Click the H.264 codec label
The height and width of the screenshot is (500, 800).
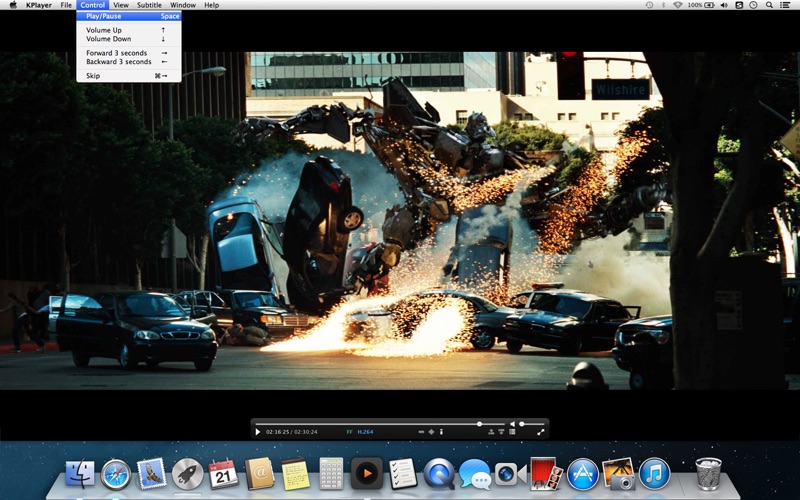pos(365,432)
